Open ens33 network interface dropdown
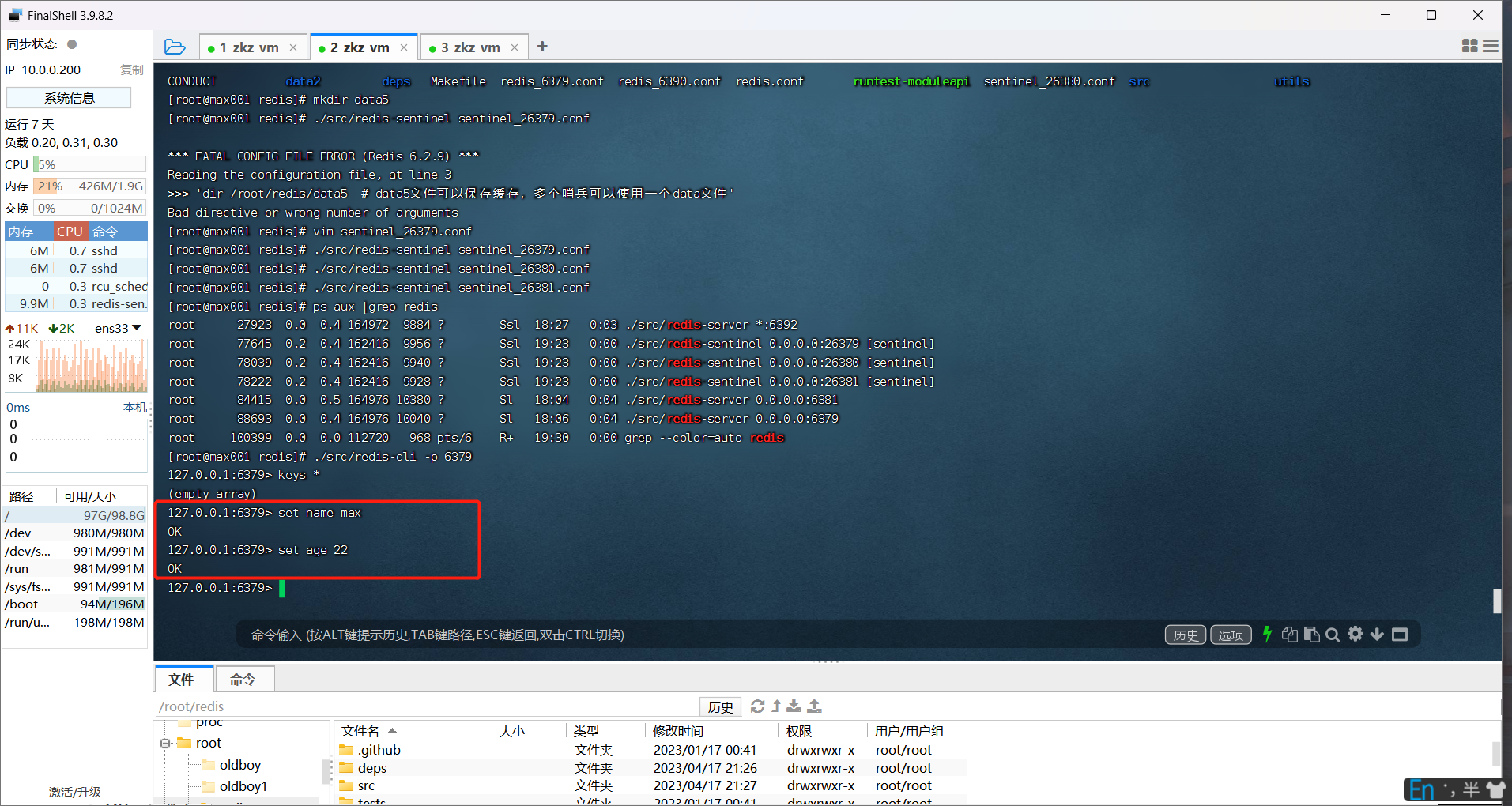This screenshot has width=1512, height=806. (118, 328)
